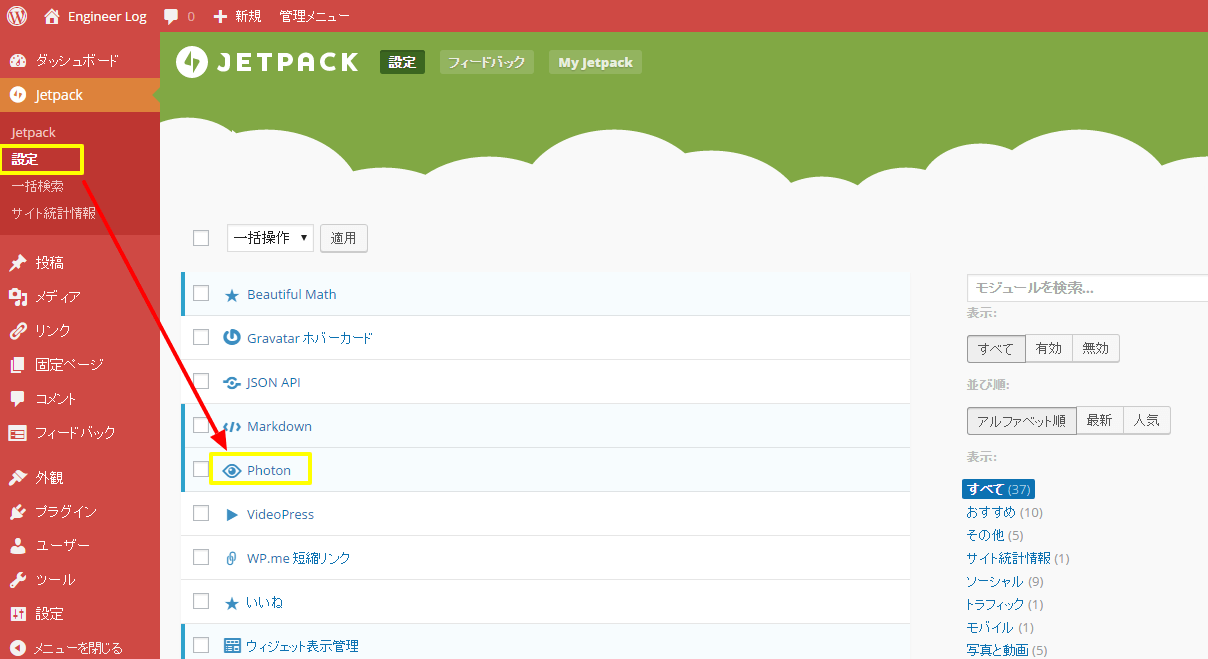Tick the select-all checkbox beside 一括操作
Screen dimensions: 1208x659
201,238
